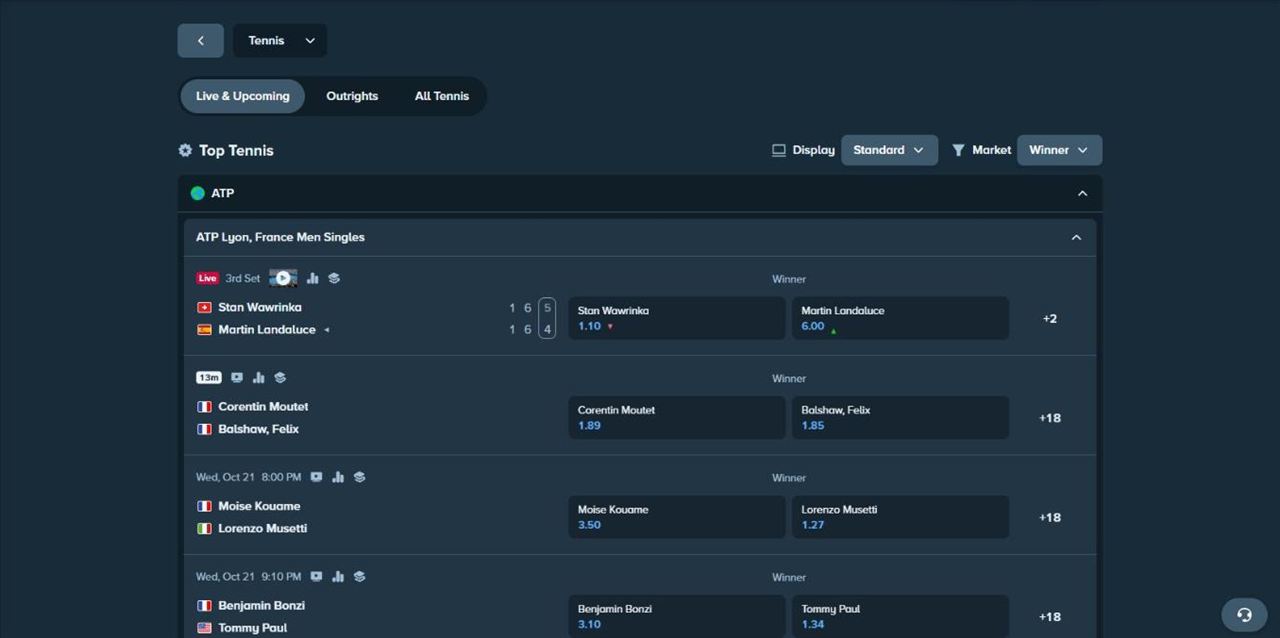Open statistics for Wawrinka vs Landaluce
Viewport: 1280px width, 638px height.
pyautogui.click(x=313, y=278)
